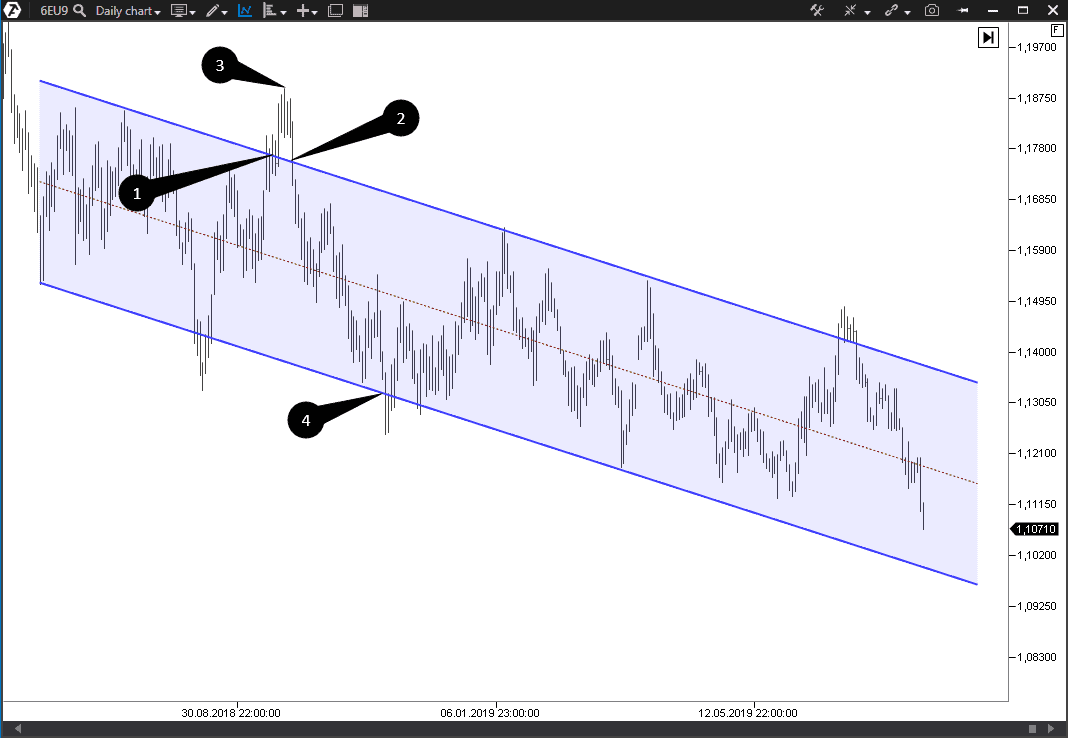Image resolution: width=1068 pixels, height=738 pixels.
Task: Toggle the pin window icon
Action: [x=963, y=11]
